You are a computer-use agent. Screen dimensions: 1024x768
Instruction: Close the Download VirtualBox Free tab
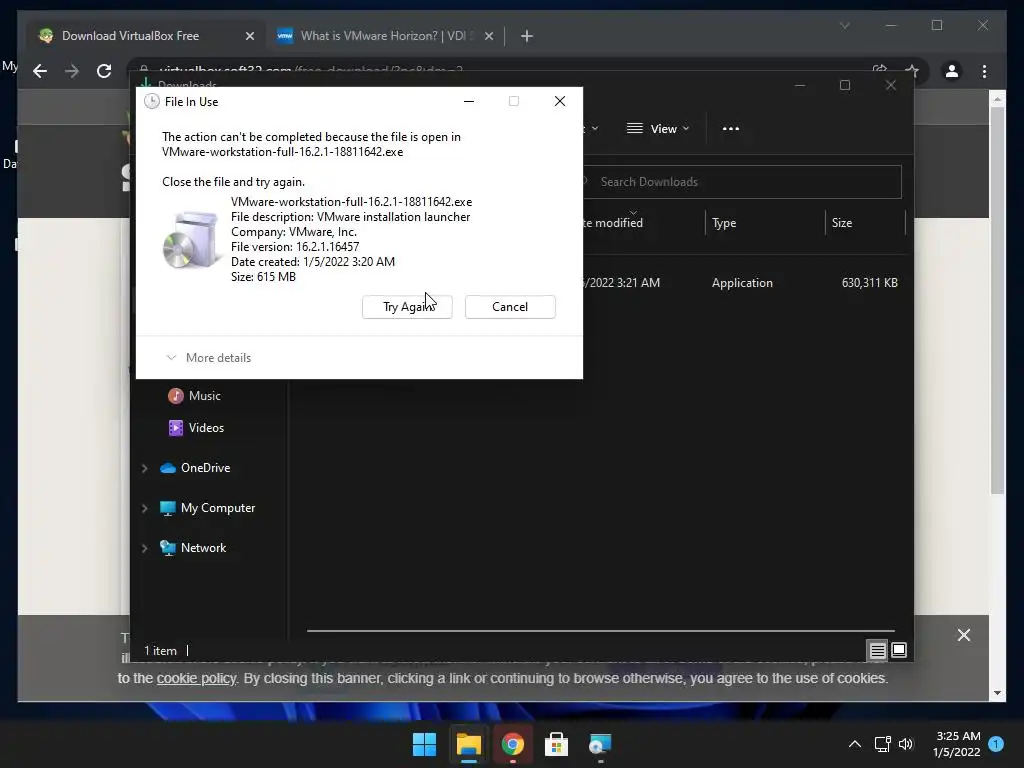tap(249, 36)
